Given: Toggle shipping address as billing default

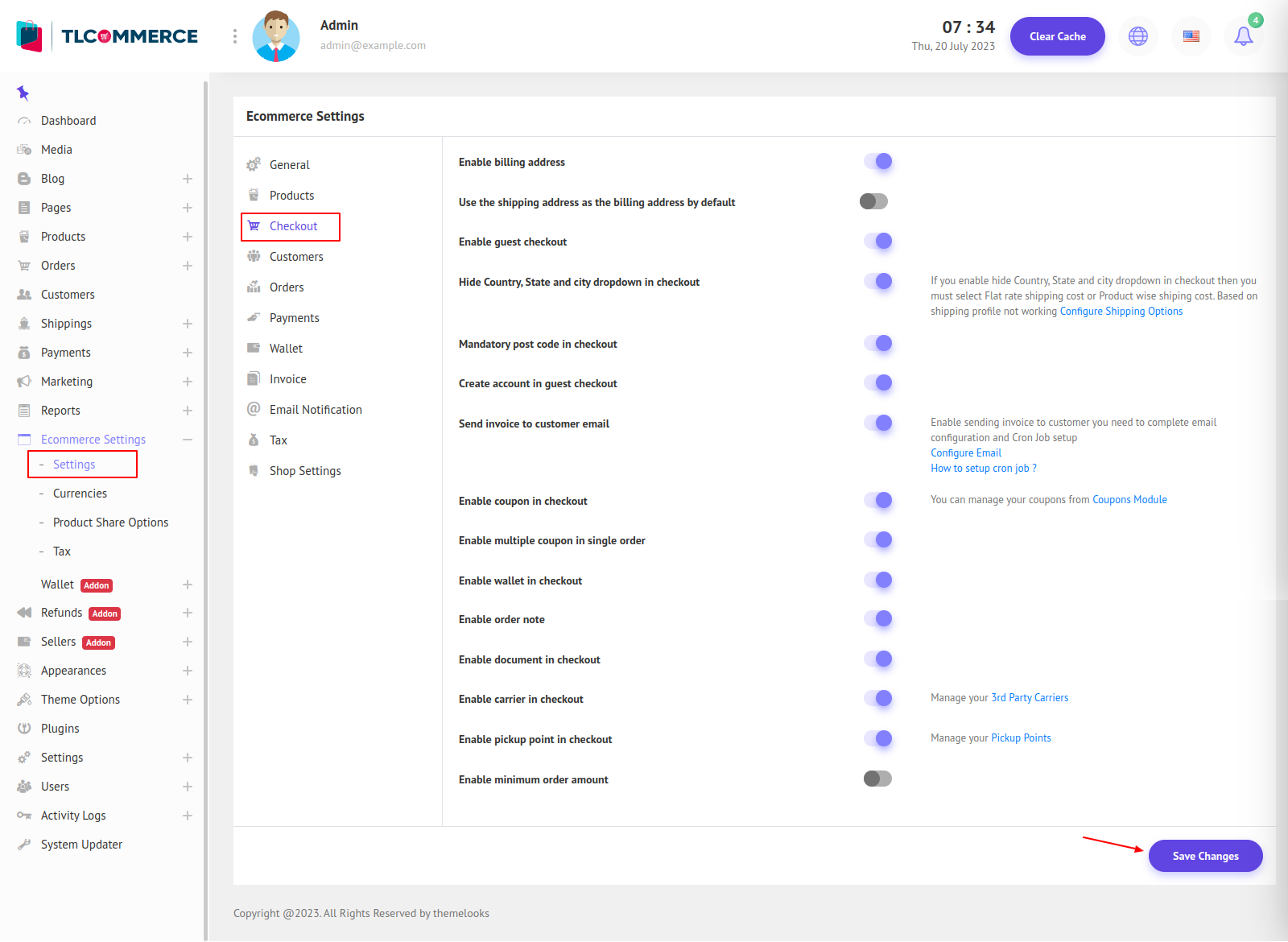Looking at the screenshot, I should (x=873, y=201).
